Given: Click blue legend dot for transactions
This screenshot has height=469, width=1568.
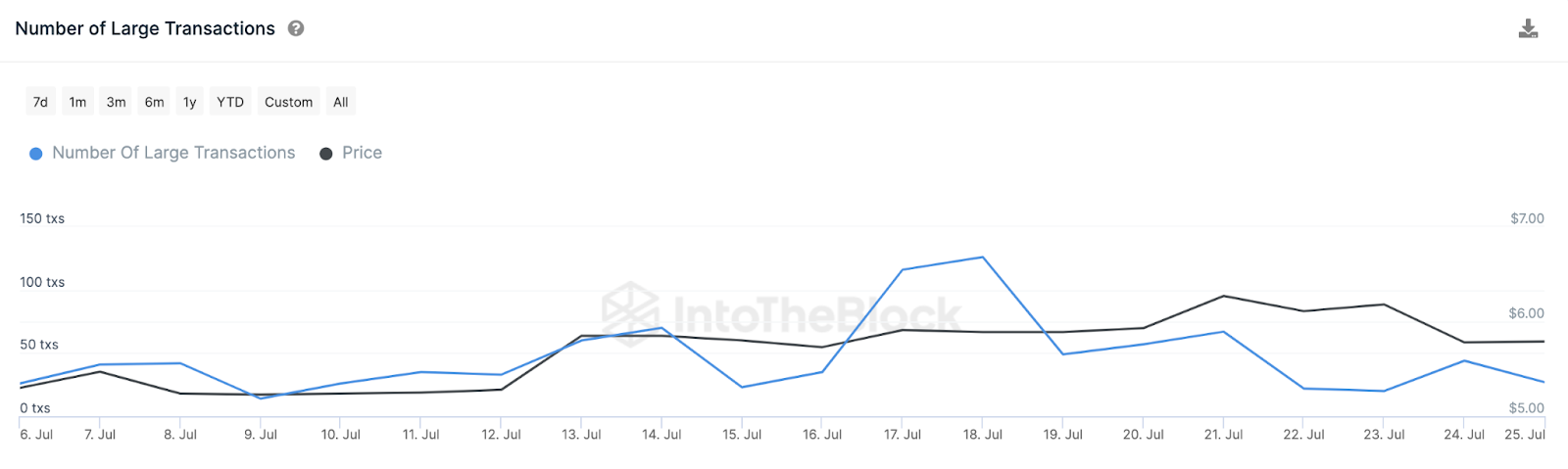Looking at the screenshot, I should (36, 154).
